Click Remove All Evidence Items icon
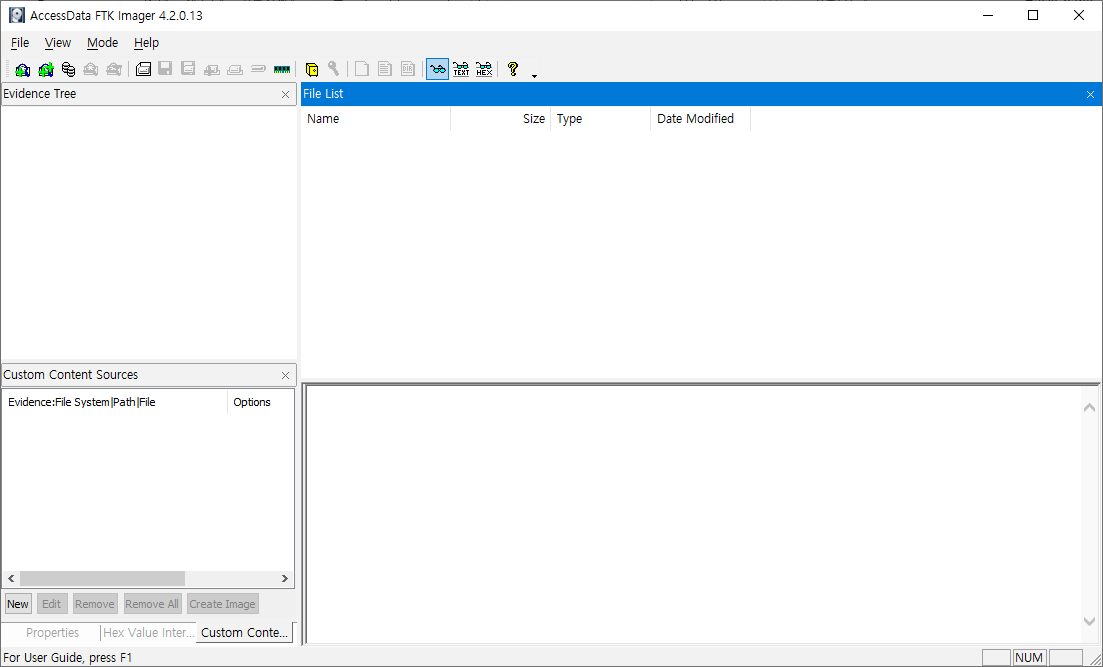 pos(114,69)
